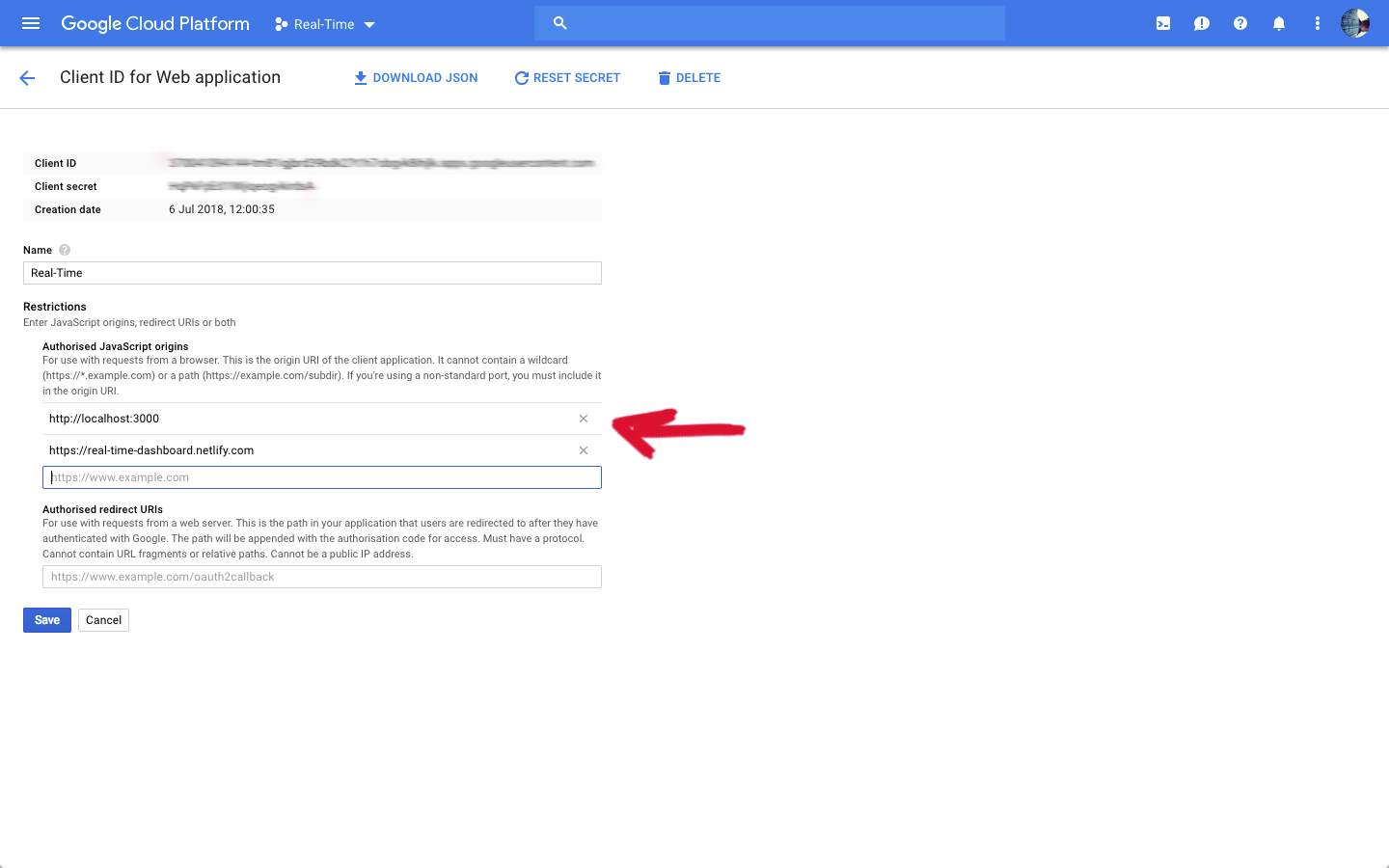Viewport: 1389px width, 868px height.
Task: Click the authorised redirect URI input field
Action: (x=322, y=577)
